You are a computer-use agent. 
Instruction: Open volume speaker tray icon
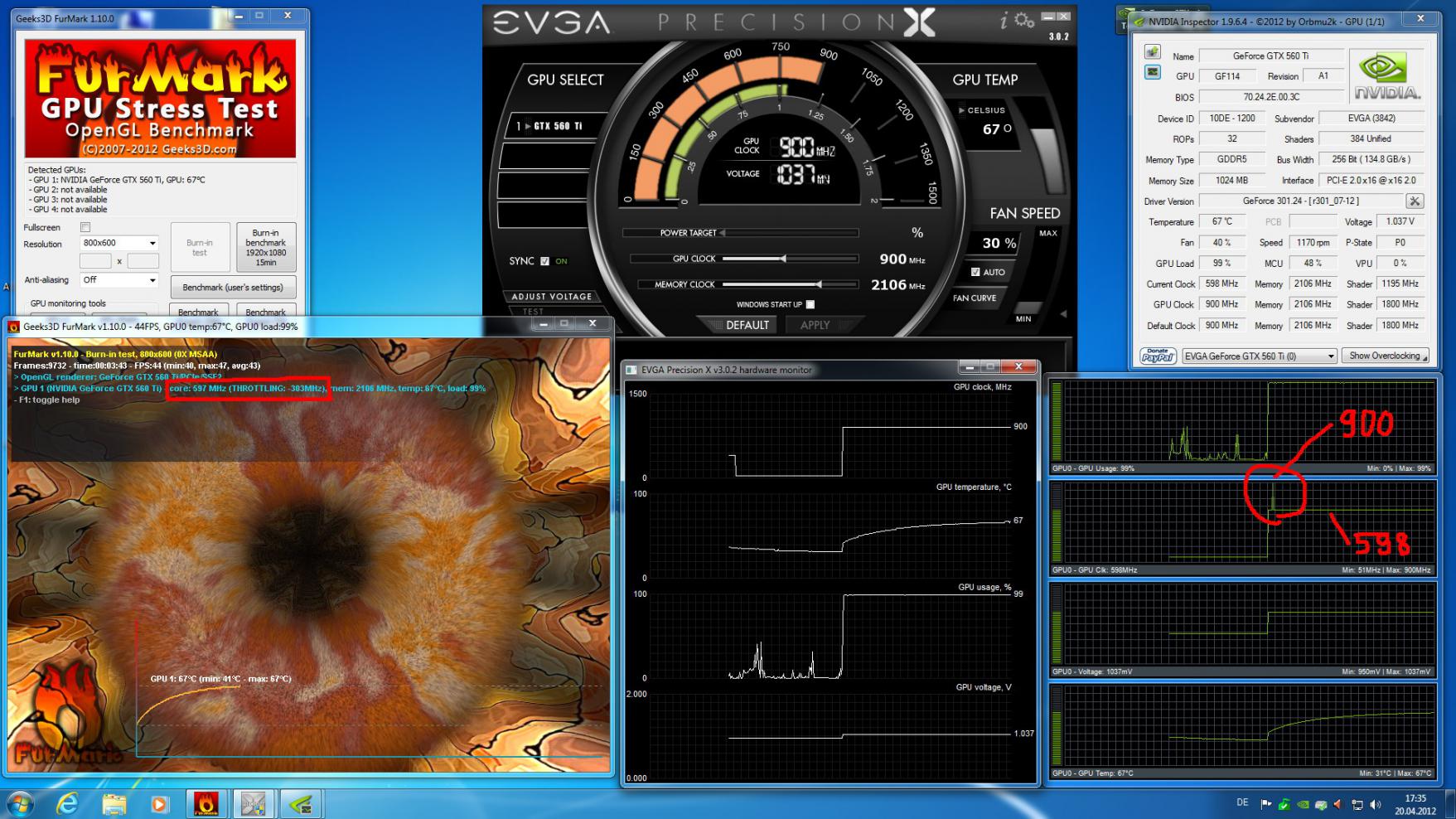pyautogui.click(x=1376, y=804)
